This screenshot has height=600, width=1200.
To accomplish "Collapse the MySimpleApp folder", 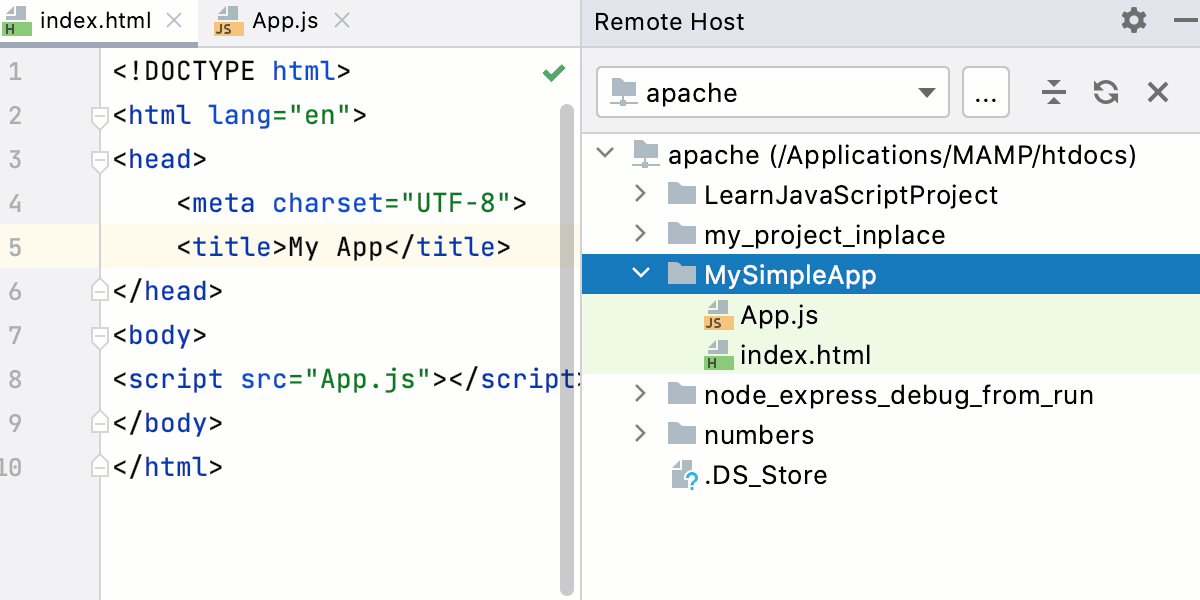I will click(640, 273).
